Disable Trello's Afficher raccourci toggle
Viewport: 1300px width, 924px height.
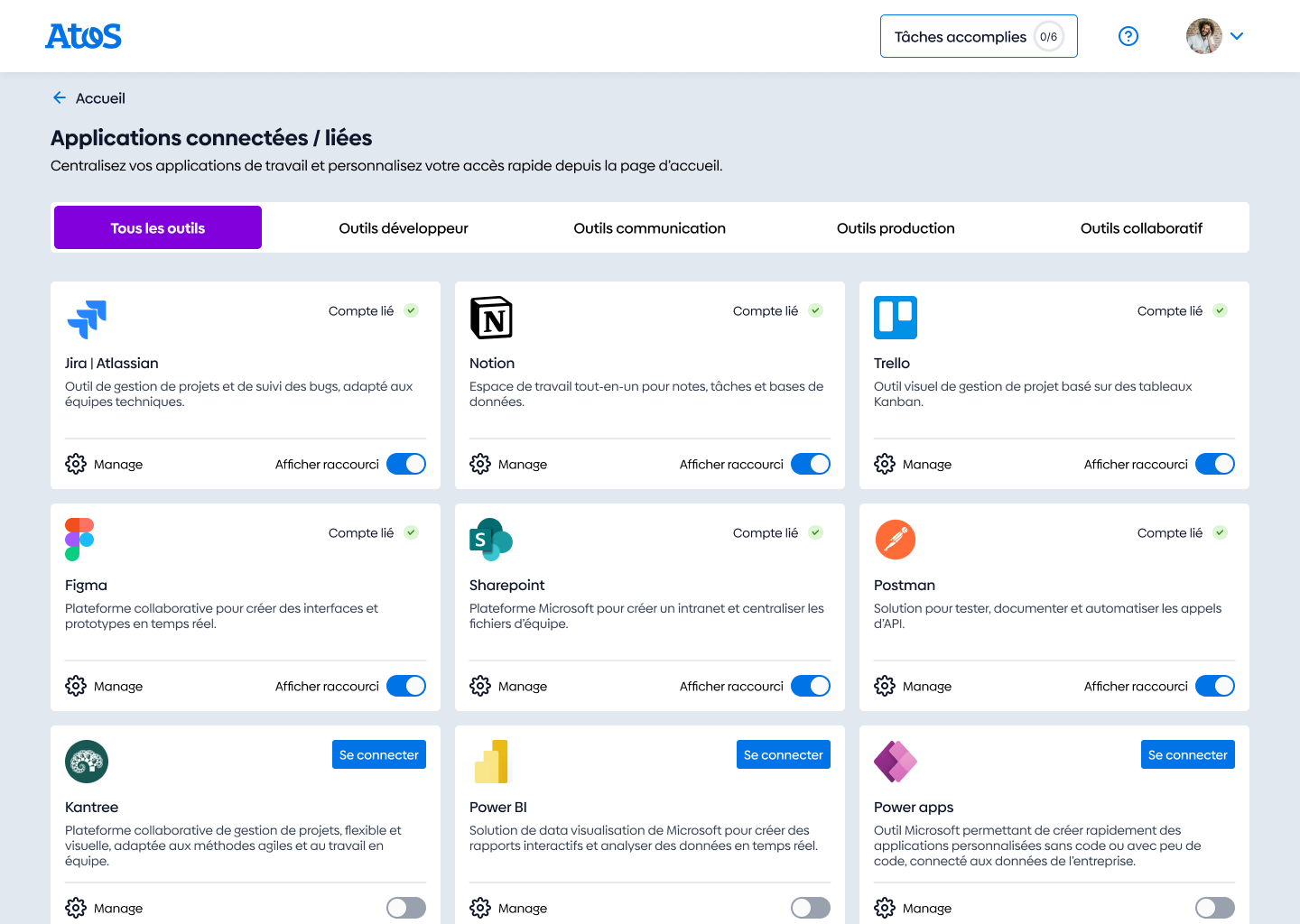point(1215,464)
